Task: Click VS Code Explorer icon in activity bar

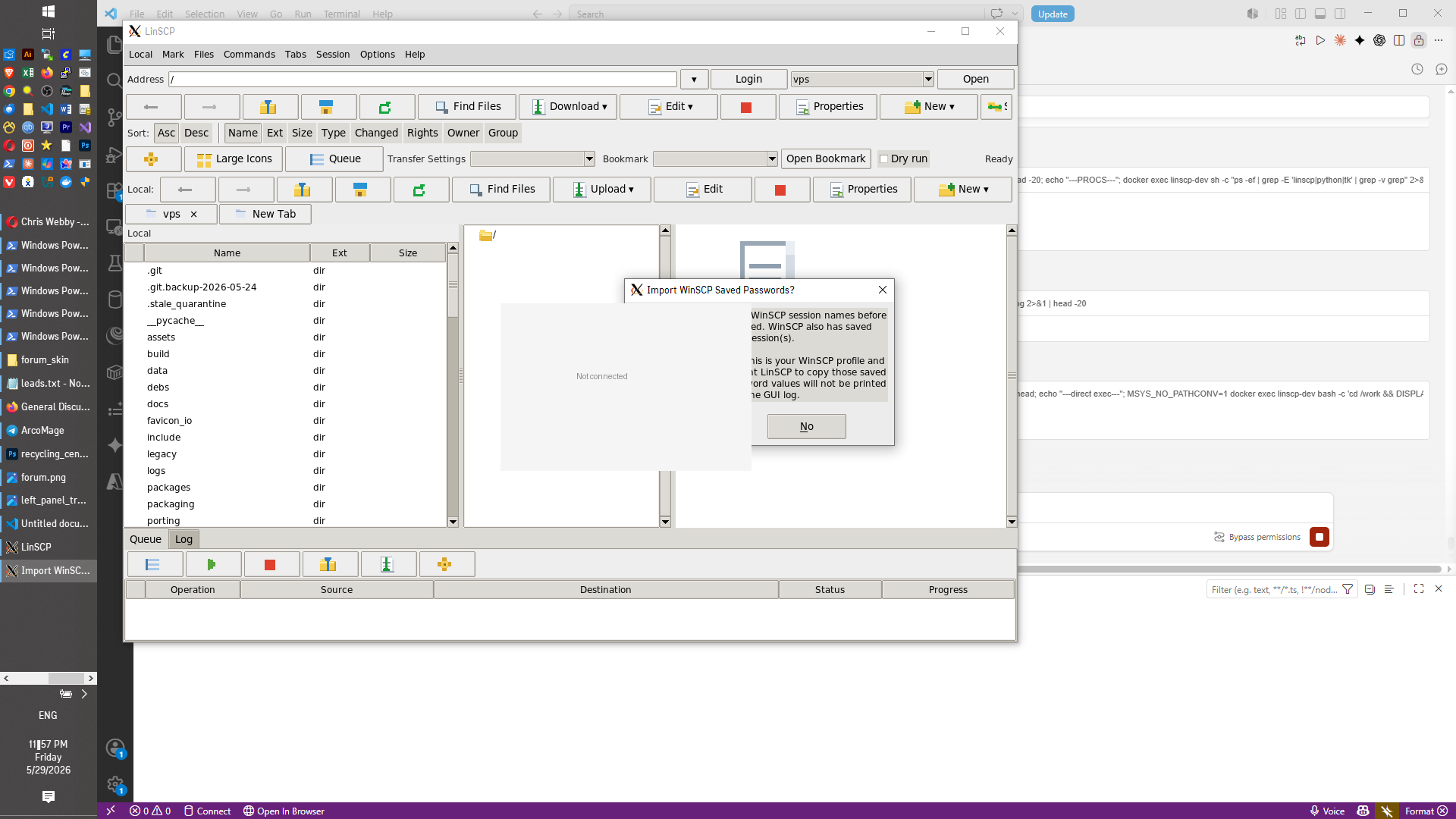Action: coord(115,45)
